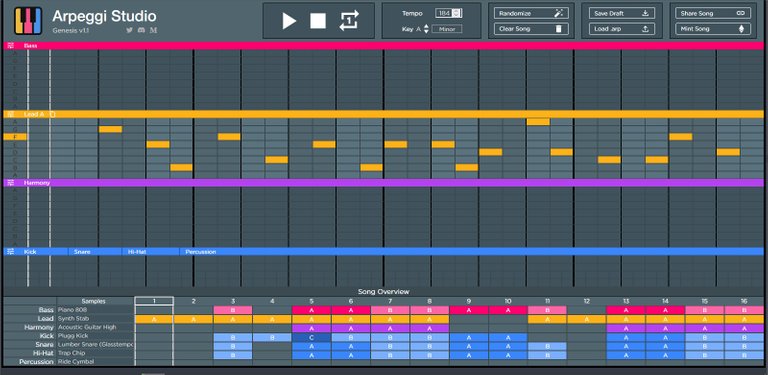The height and width of the screenshot is (375, 768).
Task: Open the Acoustic Guitar High sample selector
Action: [95, 328]
